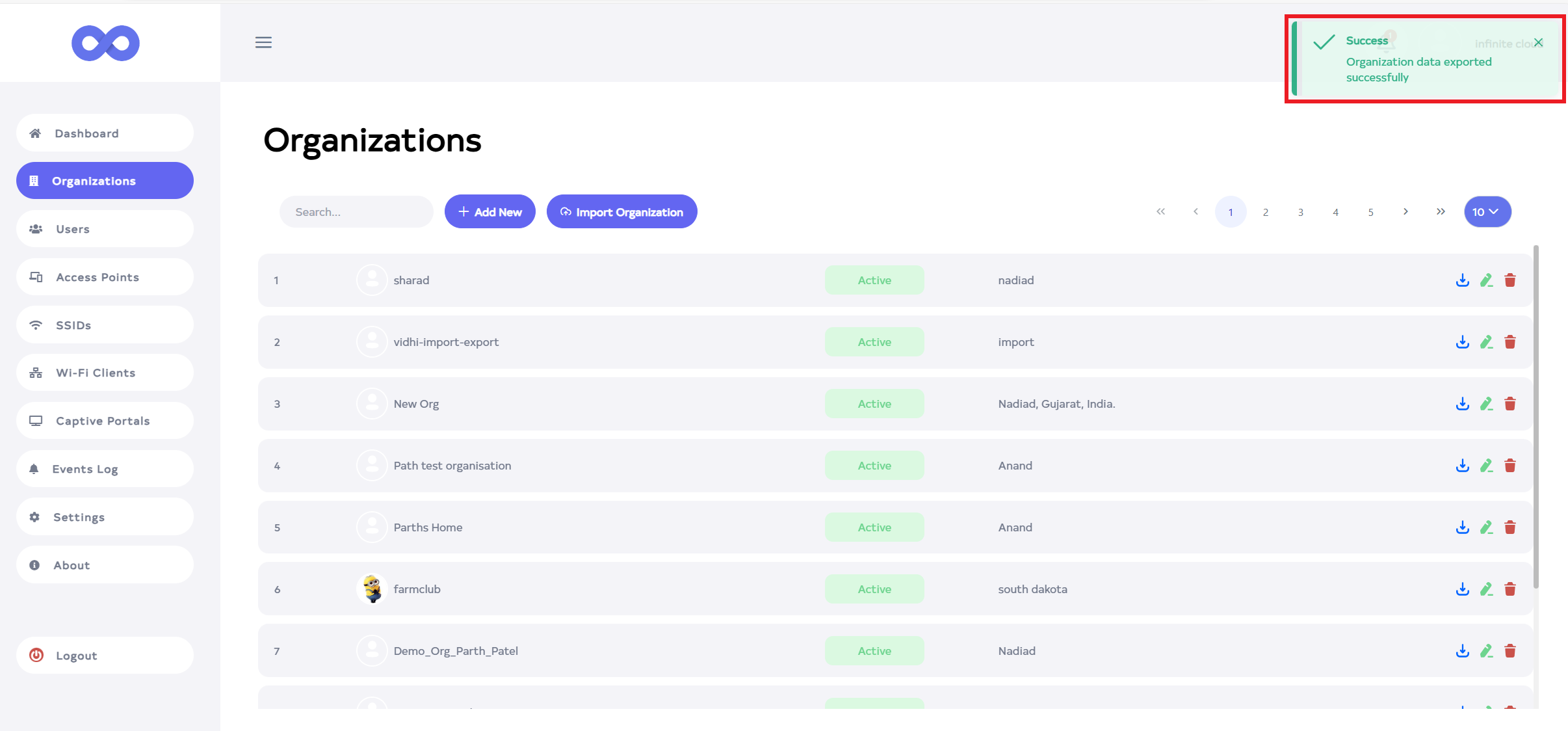
Task: Export the Path test organisation data
Action: coord(1462,466)
